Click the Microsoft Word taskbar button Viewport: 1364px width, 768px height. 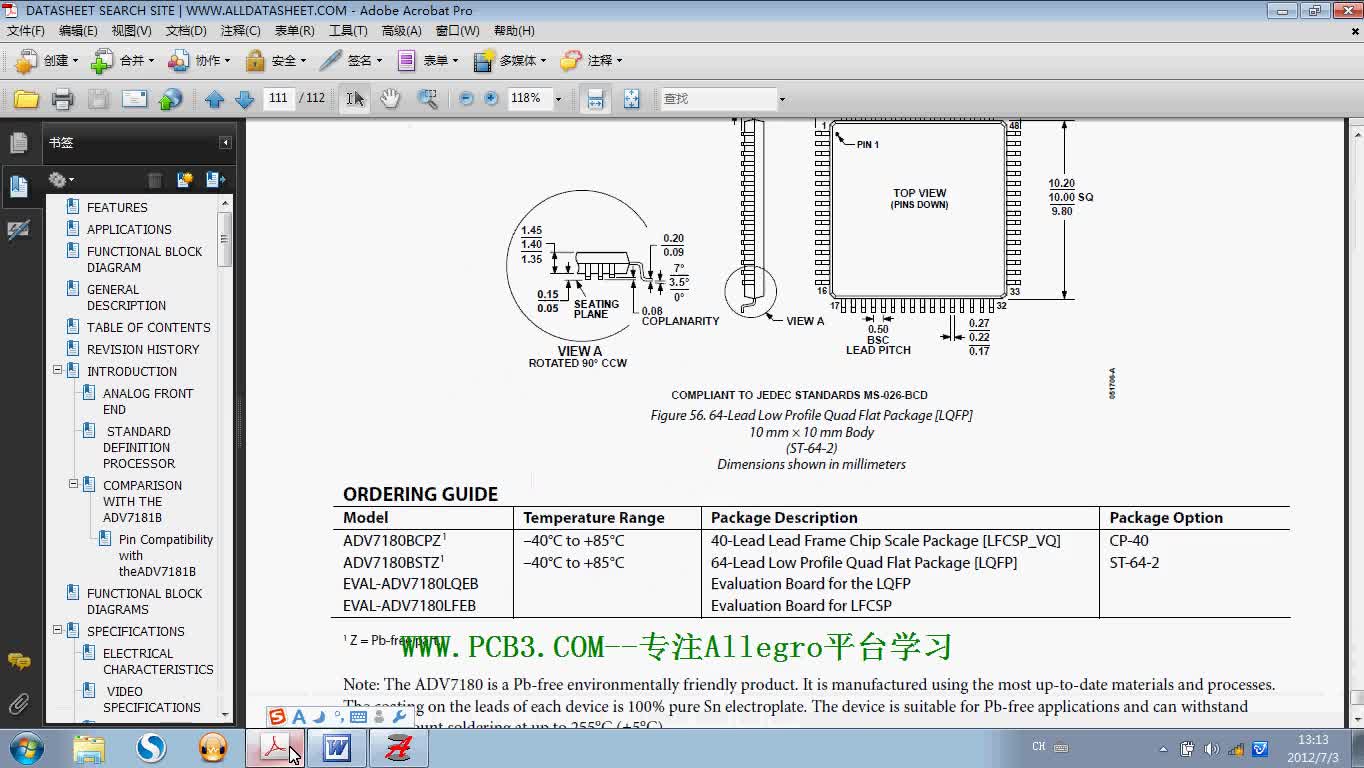(337, 748)
